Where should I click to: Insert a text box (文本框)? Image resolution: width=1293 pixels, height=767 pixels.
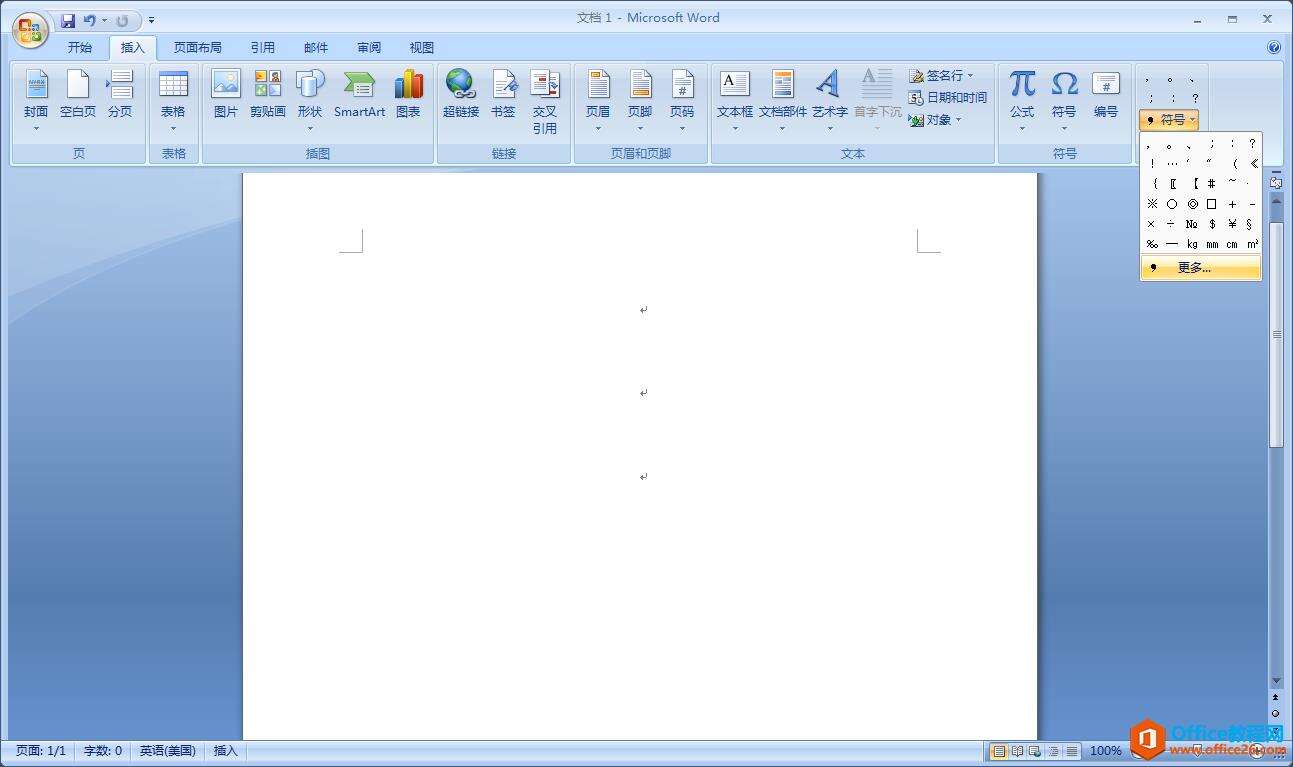click(x=735, y=101)
